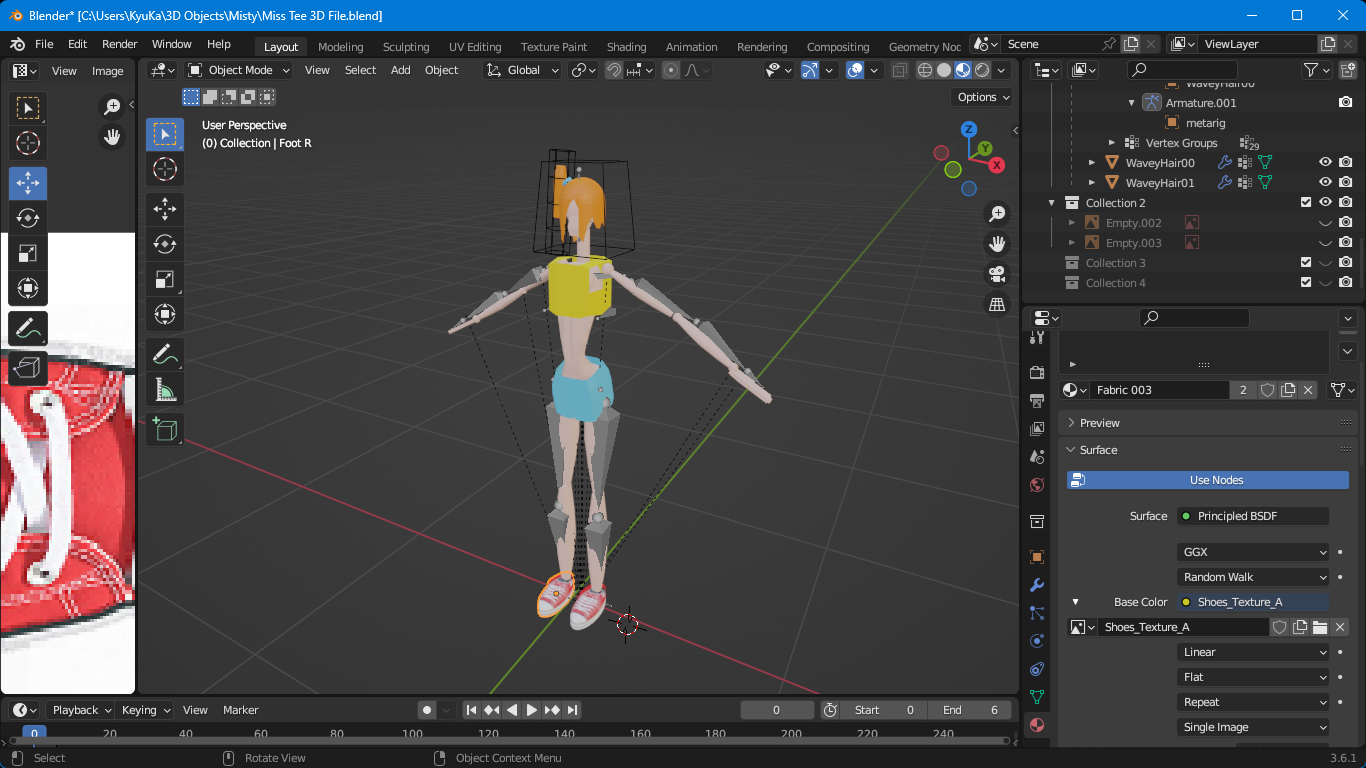Hide WaveyHair00 with its eye icon
1366x768 pixels.
click(x=1325, y=162)
